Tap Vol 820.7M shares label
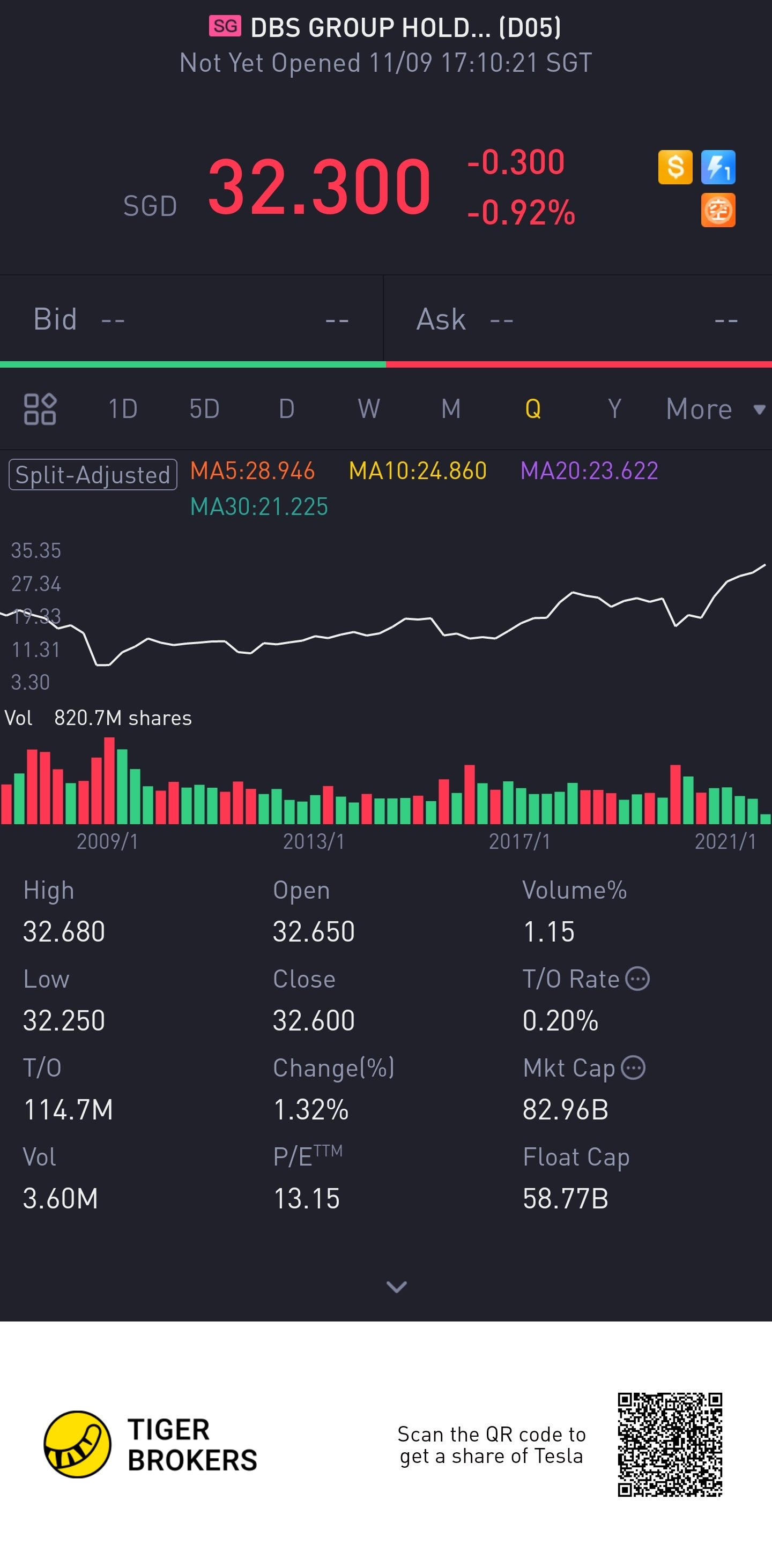This screenshot has height=1568, width=772. [x=98, y=718]
